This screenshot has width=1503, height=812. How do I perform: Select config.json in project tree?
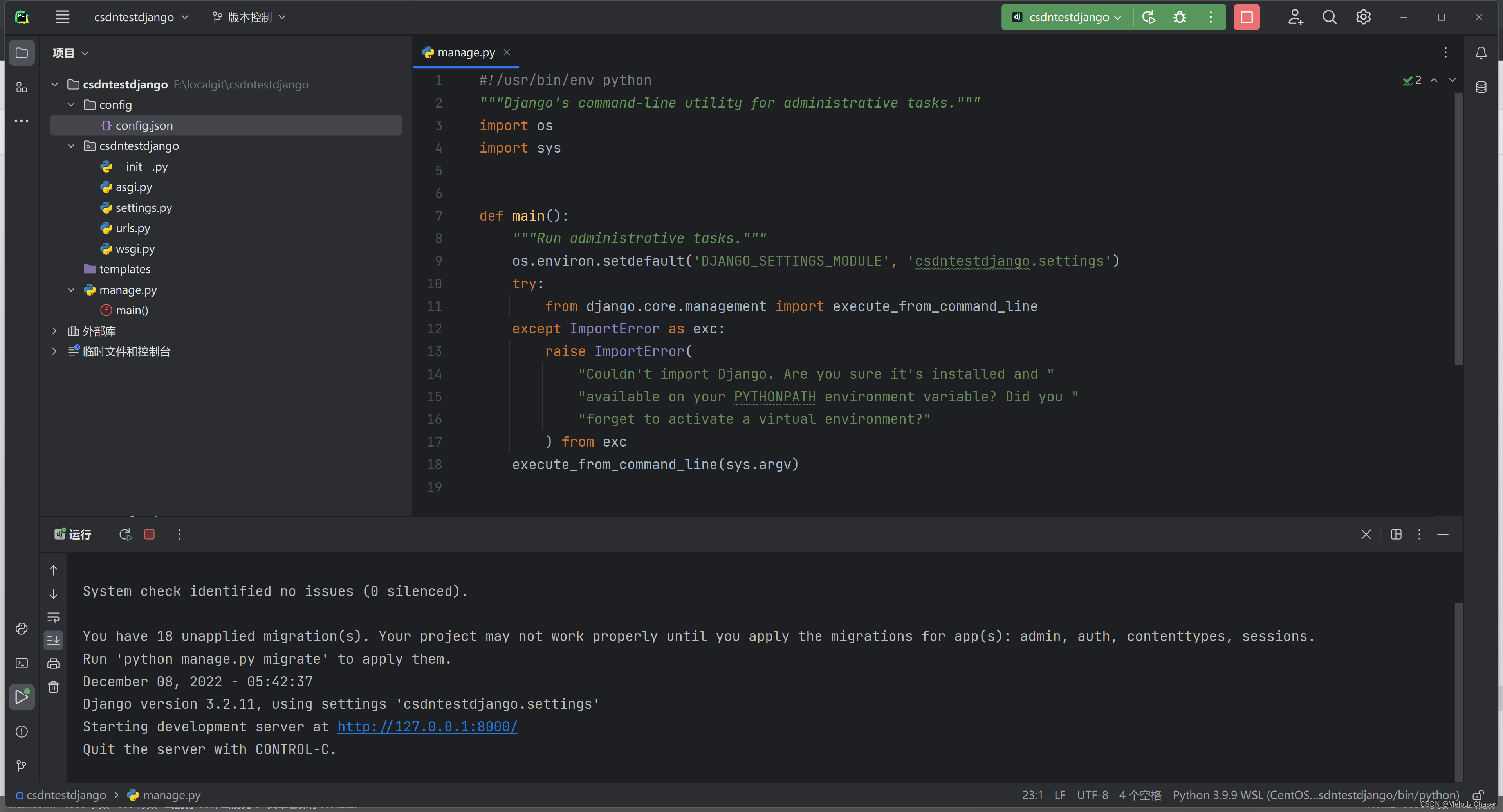point(226,125)
